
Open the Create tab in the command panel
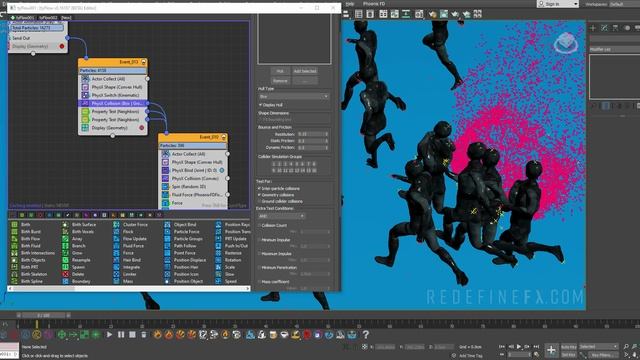pyautogui.click(x=593, y=28)
